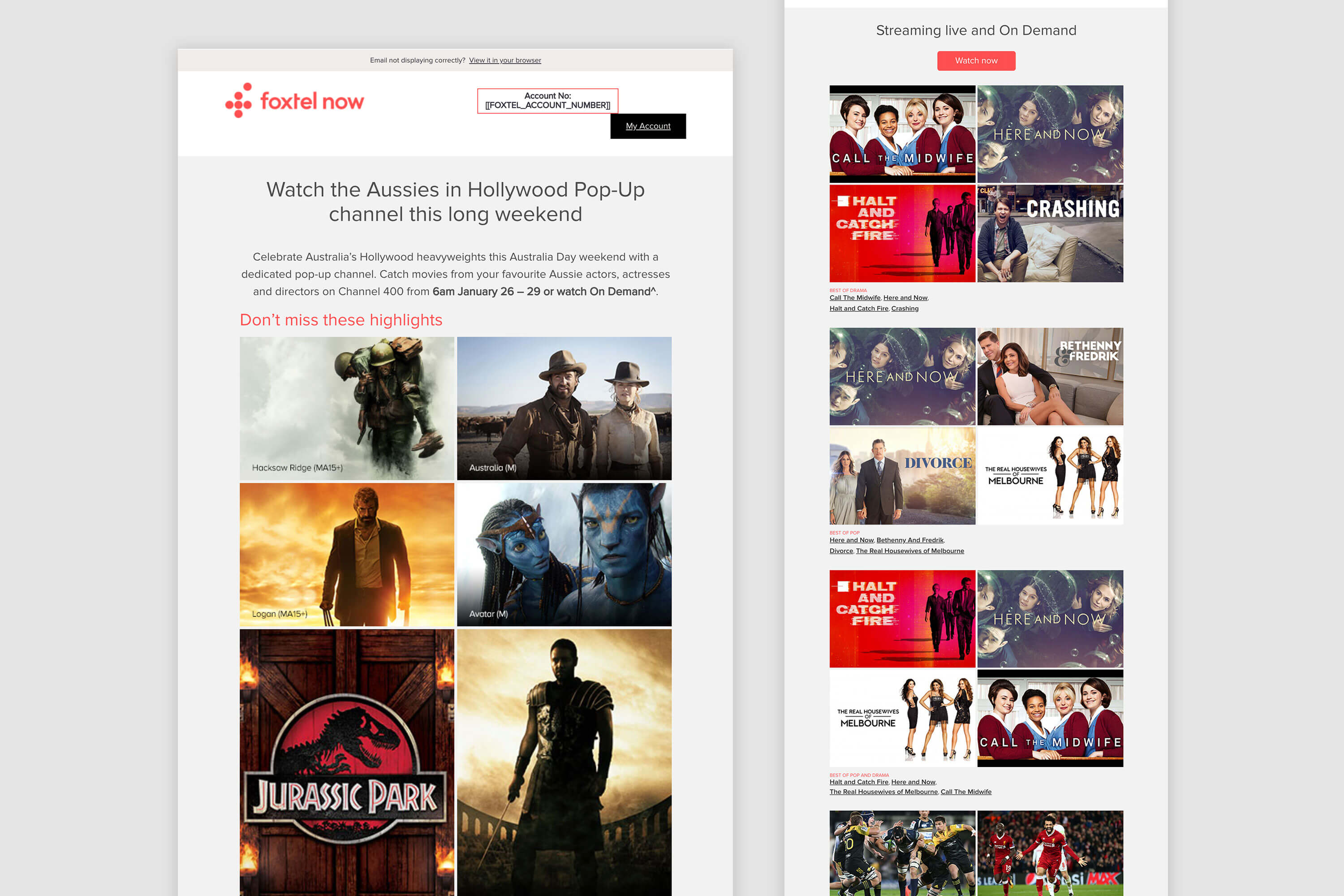Click Here and Now image in Pop and Drama
The image size is (1344, 896).
click(x=1050, y=618)
